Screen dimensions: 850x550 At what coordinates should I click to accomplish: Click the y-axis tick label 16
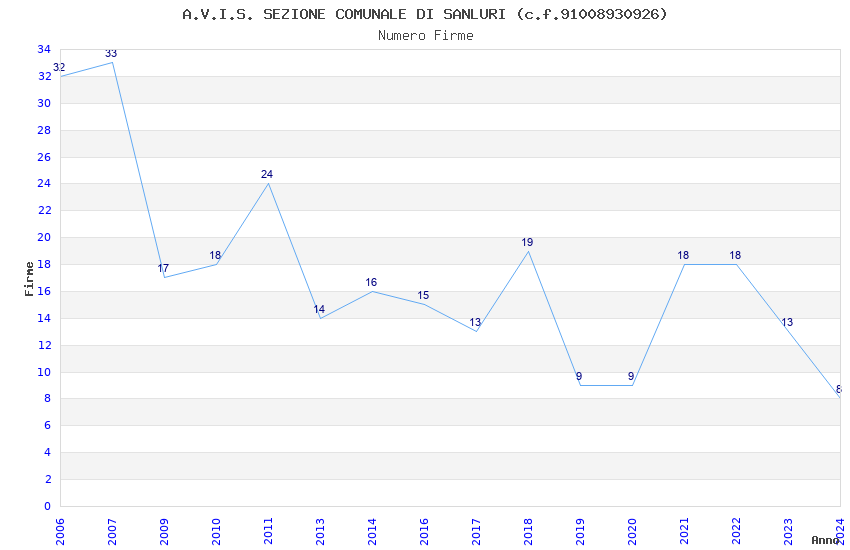point(44,292)
